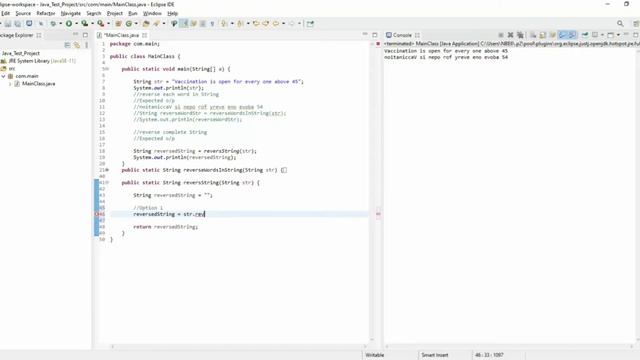This screenshot has width=640, height=360.
Task: Click the Save icon in the toolbar
Action: click(8, 24)
